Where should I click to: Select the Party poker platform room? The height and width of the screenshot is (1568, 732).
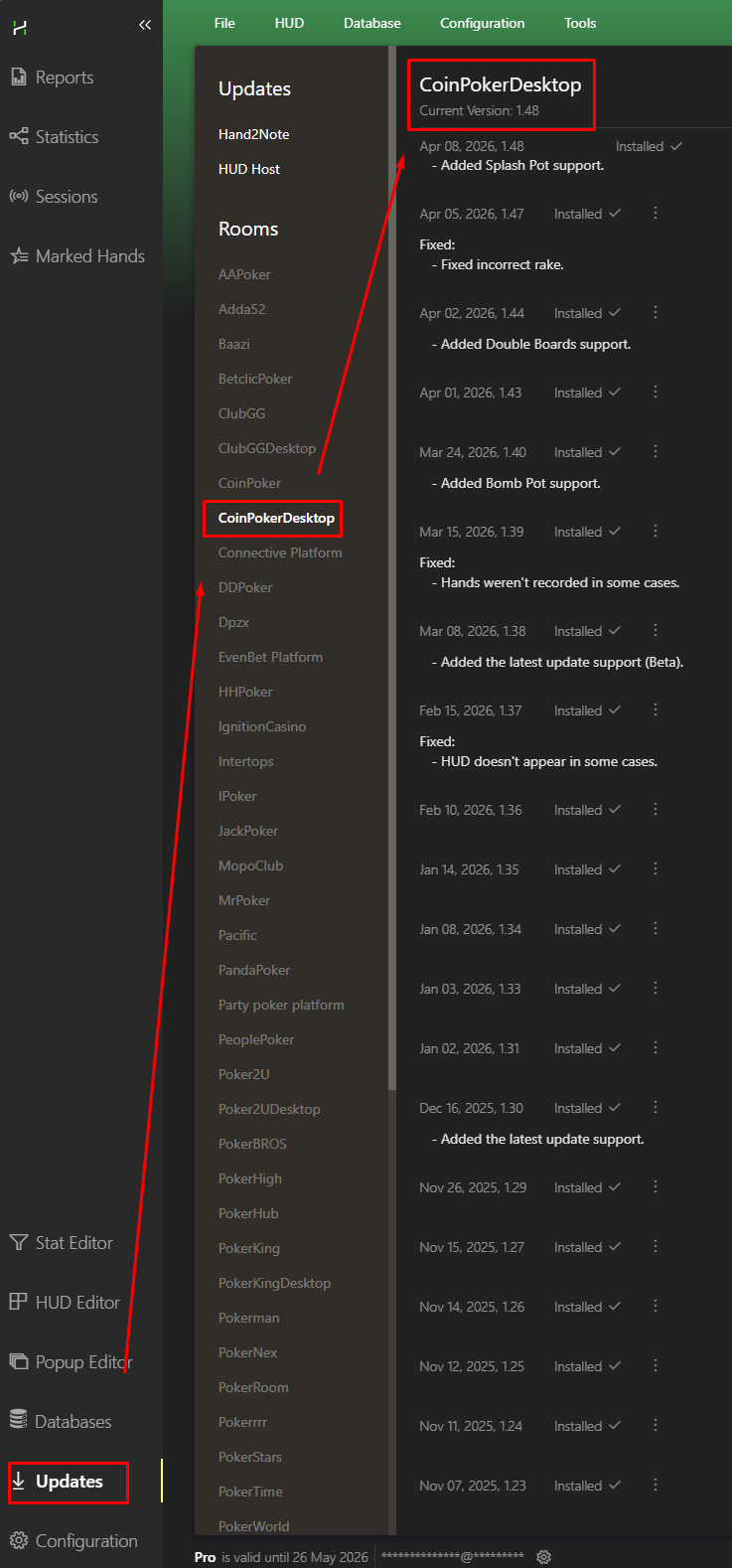pyautogui.click(x=281, y=1005)
